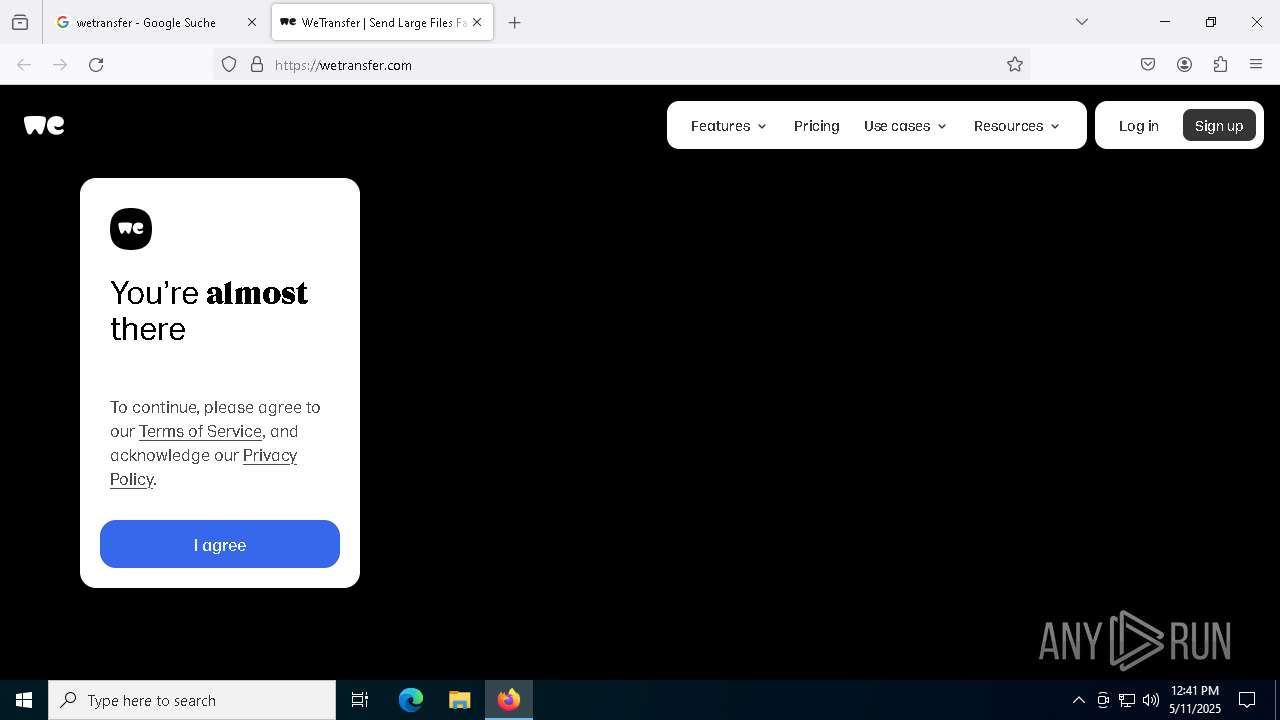Click the Windows taskbar search box

pos(192,700)
